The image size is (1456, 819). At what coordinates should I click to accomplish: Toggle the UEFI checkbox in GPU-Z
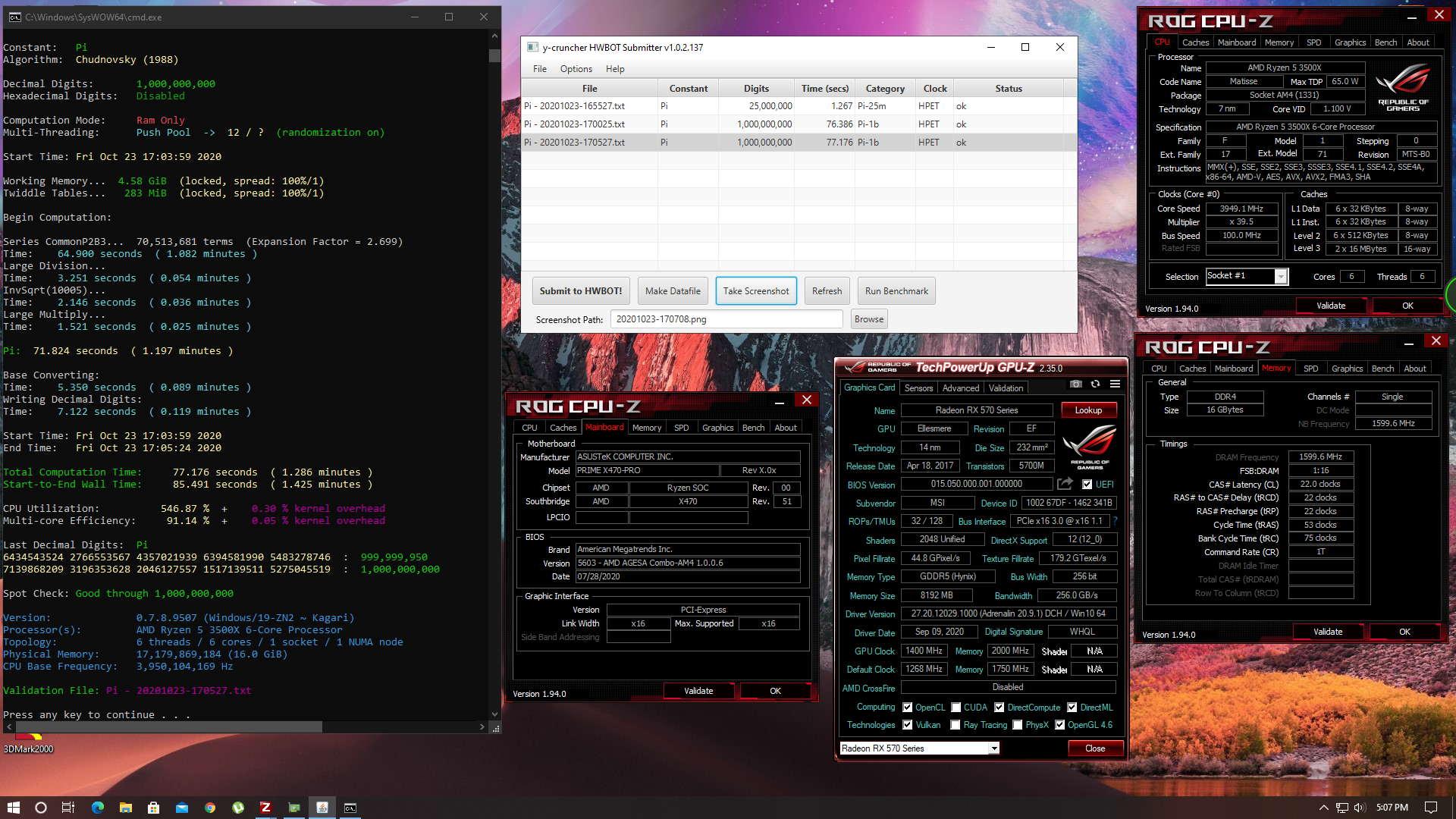click(1087, 485)
